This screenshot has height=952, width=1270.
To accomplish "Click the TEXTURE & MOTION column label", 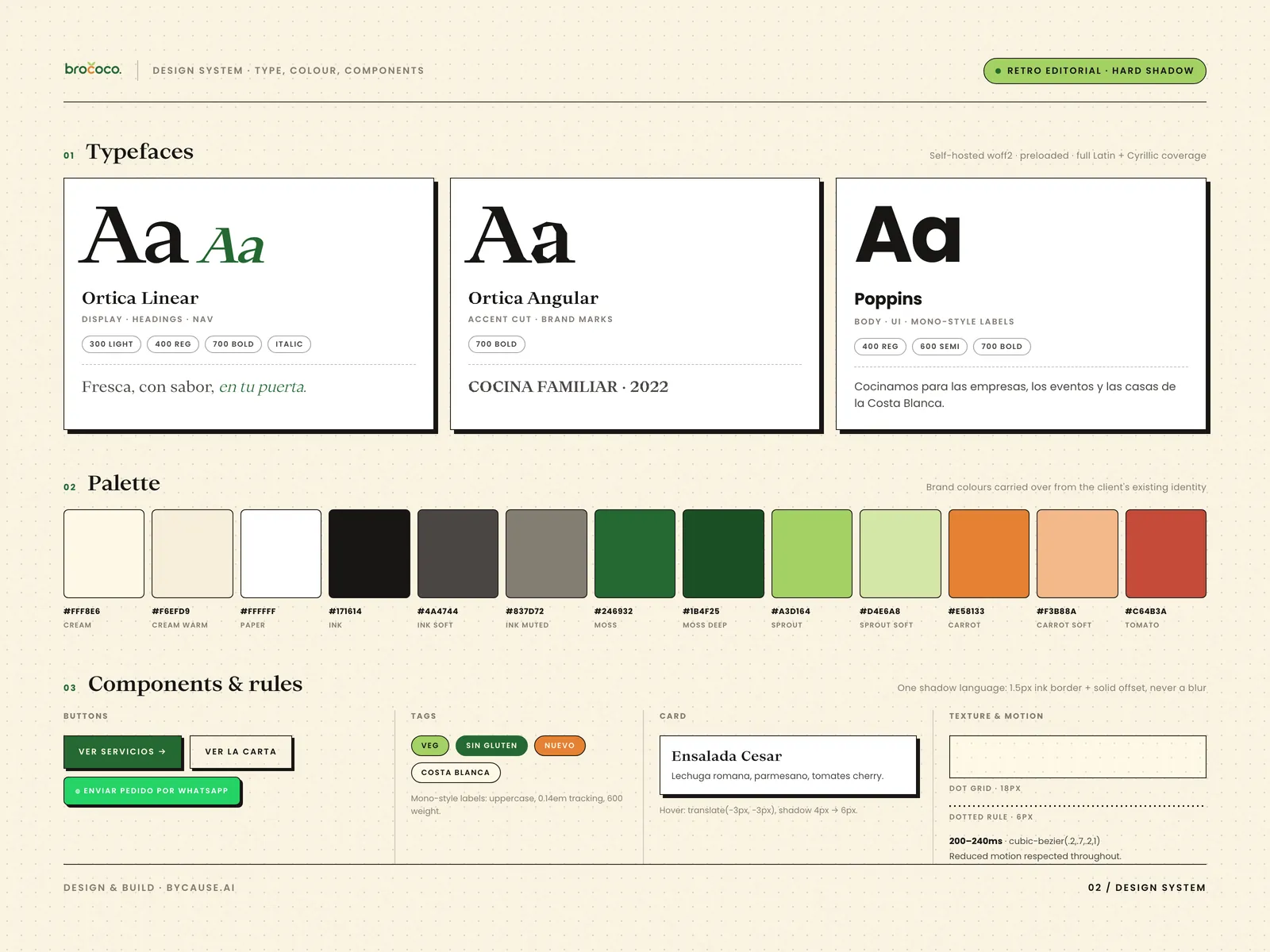I will point(996,716).
